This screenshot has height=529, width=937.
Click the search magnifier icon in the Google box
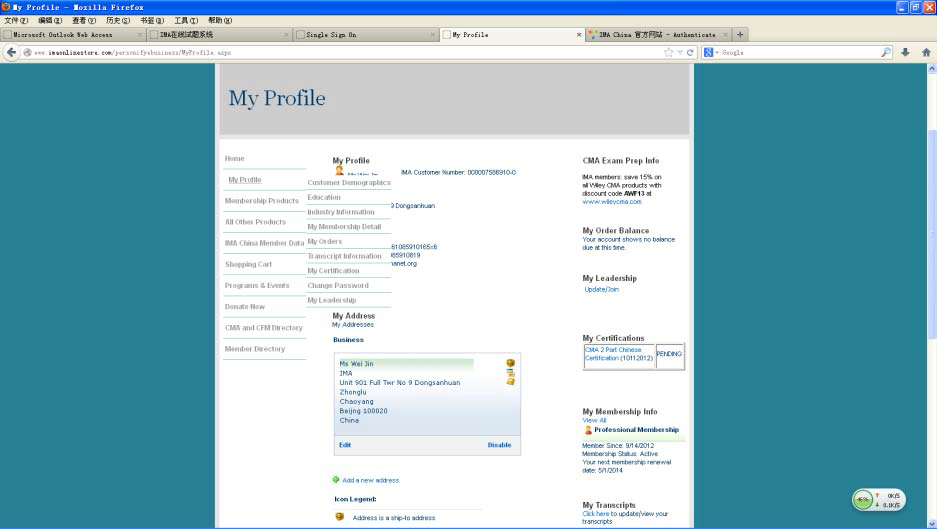click(x=886, y=52)
